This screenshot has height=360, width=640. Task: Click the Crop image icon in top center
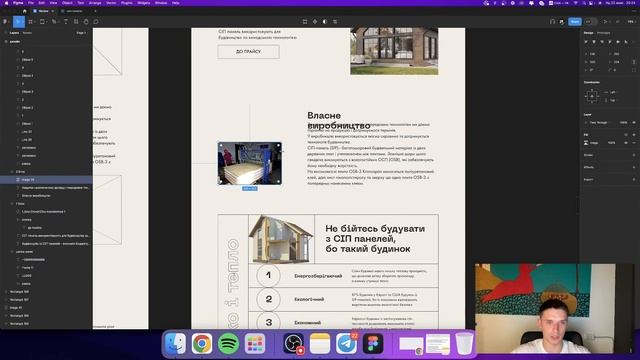pyautogui.click(x=305, y=22)
